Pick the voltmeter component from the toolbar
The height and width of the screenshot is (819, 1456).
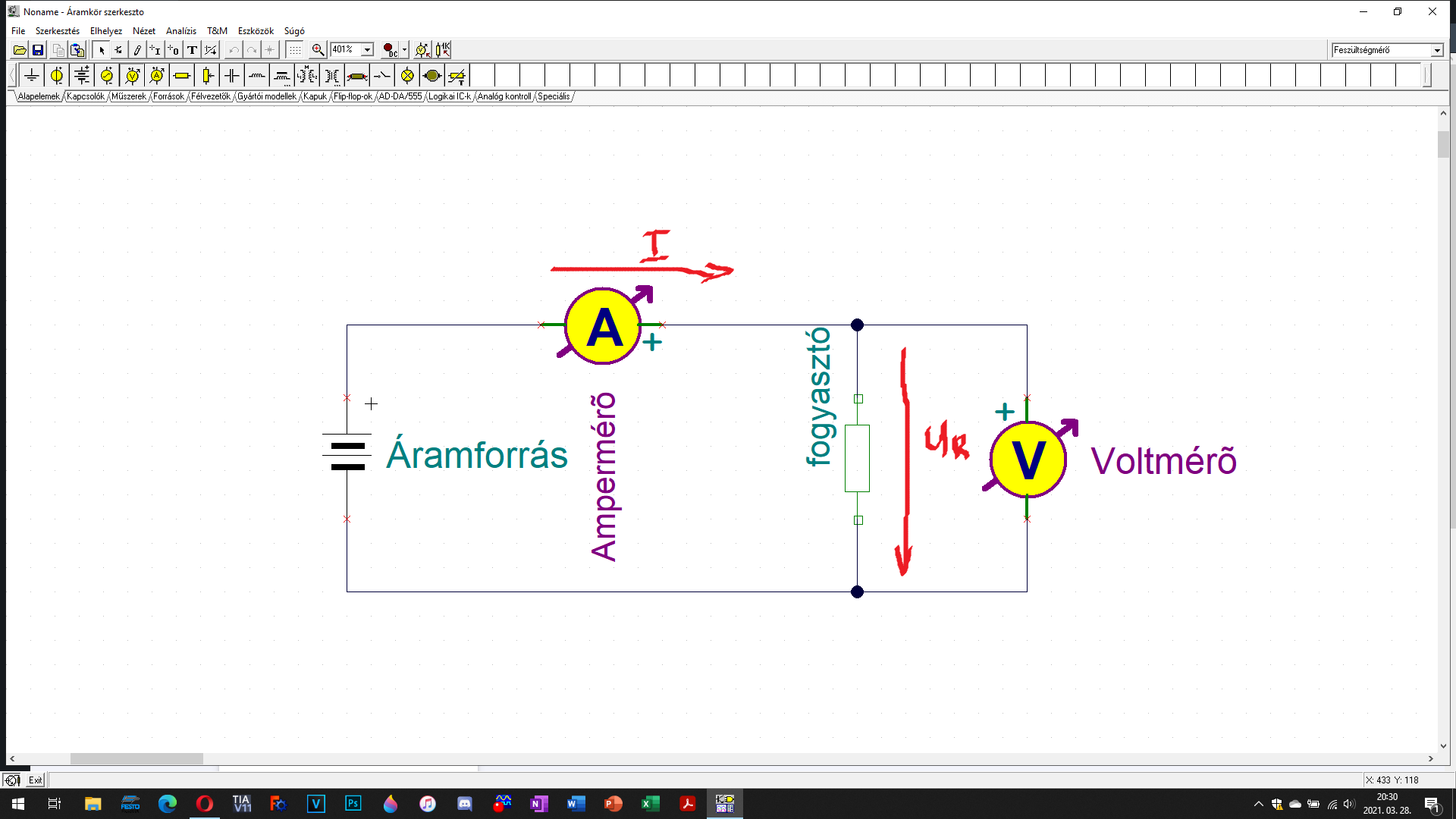[132, 75]
